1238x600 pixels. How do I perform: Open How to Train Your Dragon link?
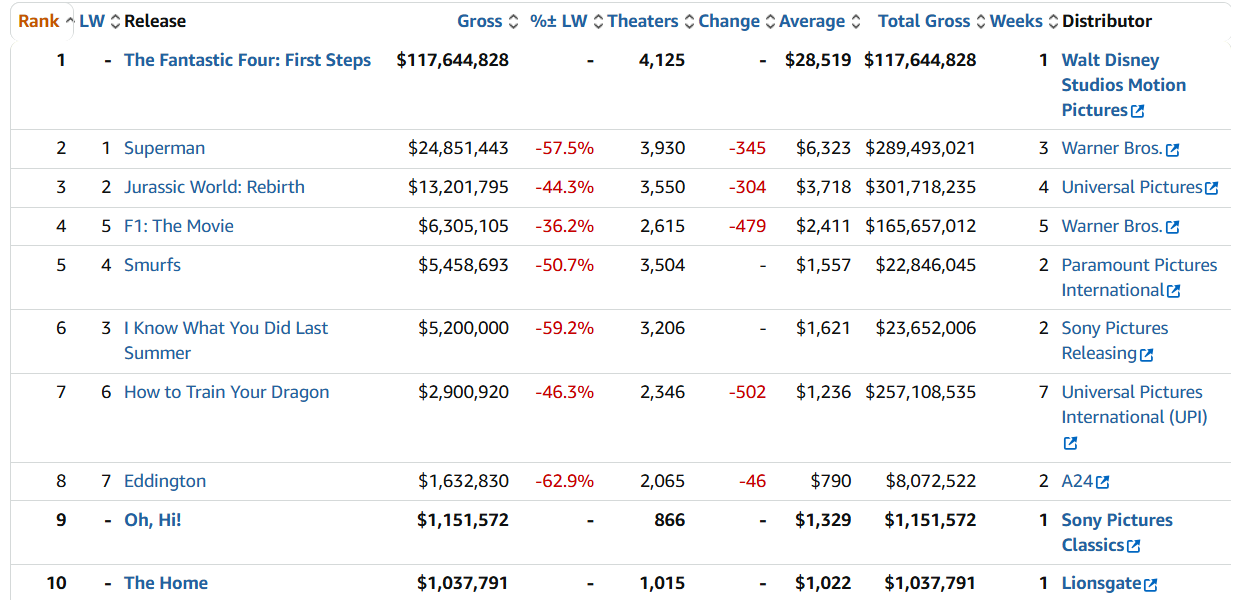click(x=226, y=392)
